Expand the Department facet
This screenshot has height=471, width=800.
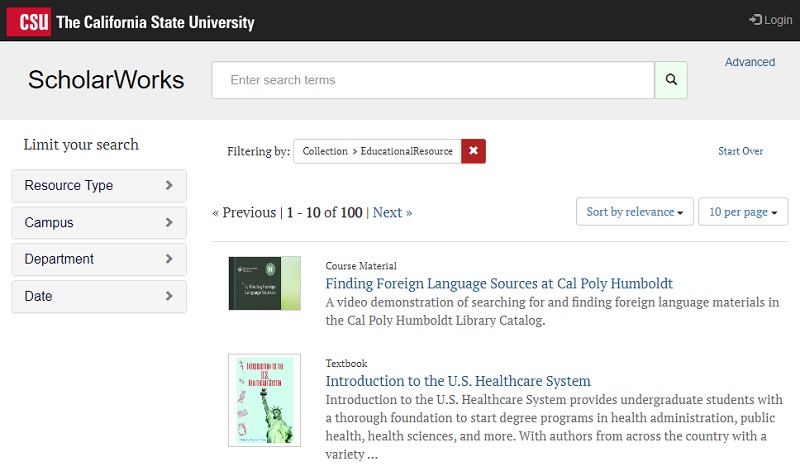99,259
